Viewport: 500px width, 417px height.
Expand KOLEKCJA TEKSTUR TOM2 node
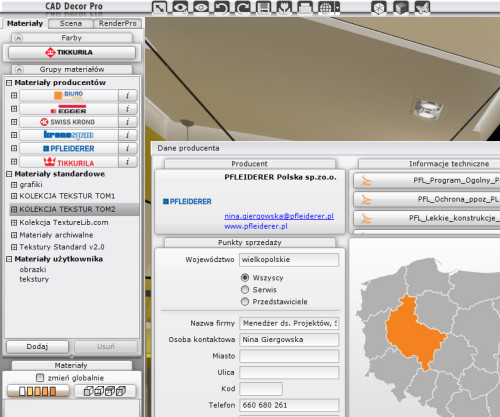pyautogui.click(x=14, y=209)
